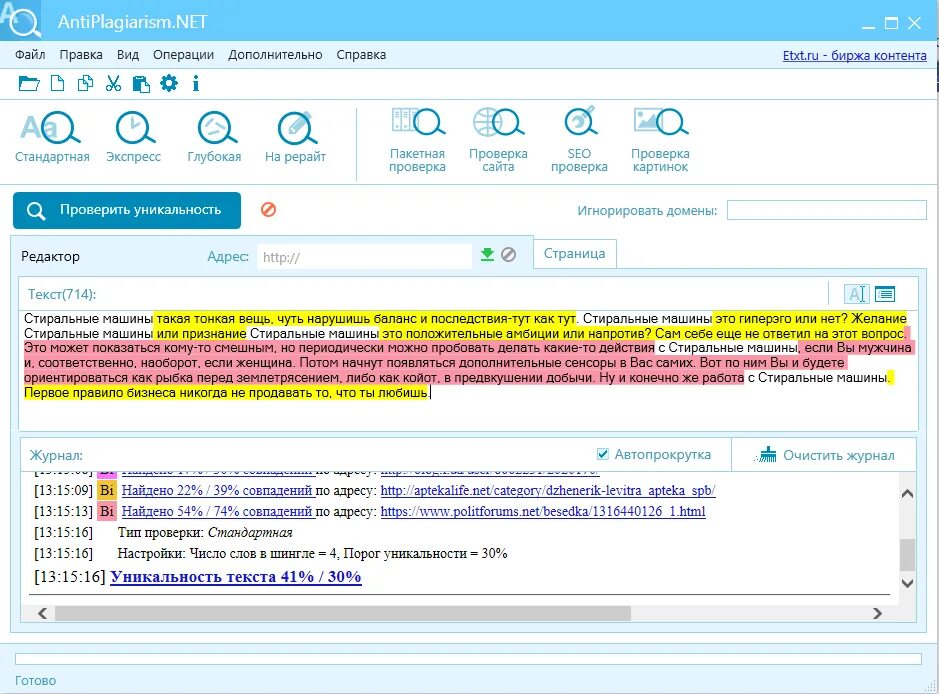Open Проверка картинок
The width and height of the screenshot is (939, 694).
click(x=660, y=141)
